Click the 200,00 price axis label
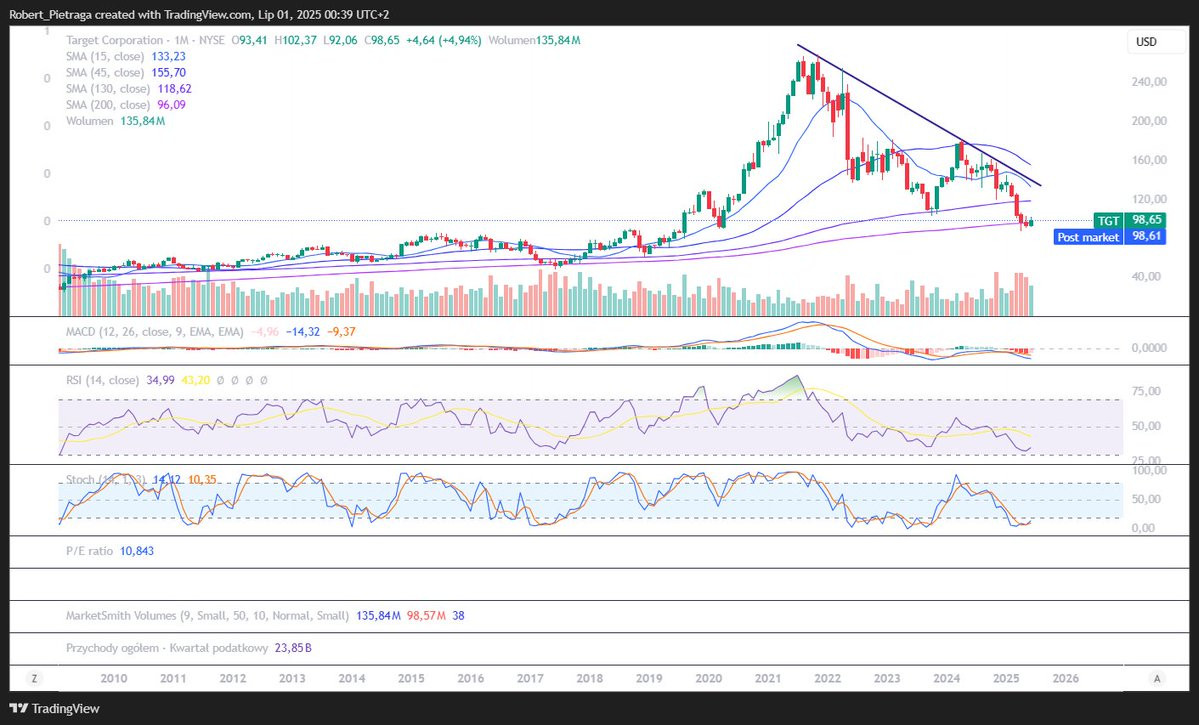The height and width of the screenshot is (725, 1199). (1149, 121)
